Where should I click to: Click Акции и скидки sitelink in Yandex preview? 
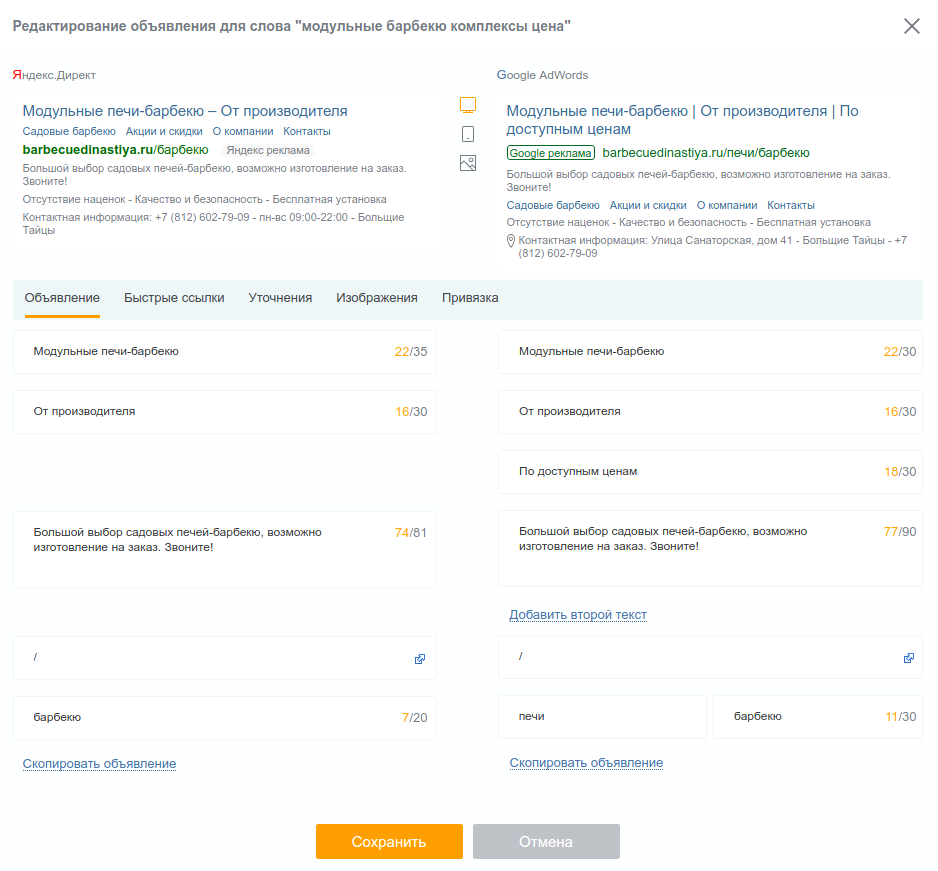pyautogui.click(x=164, y=132)
